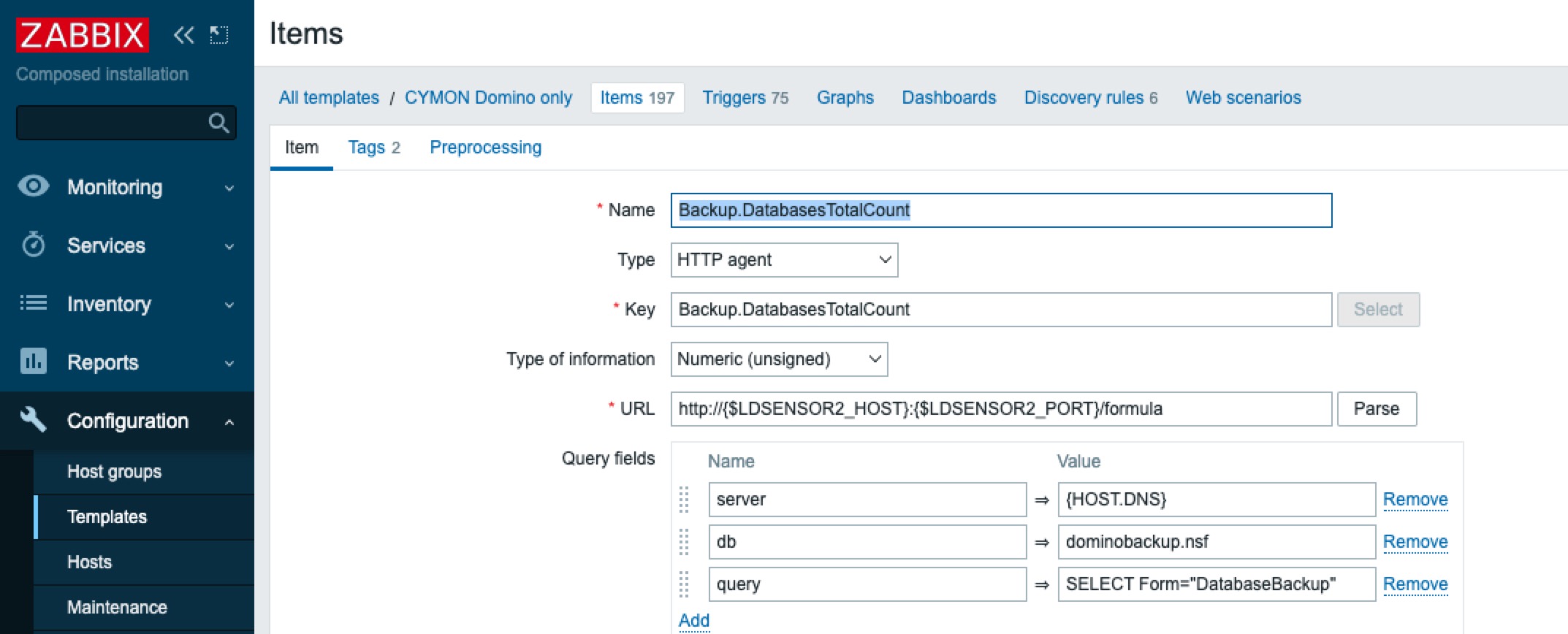Expand the Monitoring menu chevron
The width and height of the screenshot is (1568, 634).
click(x=229, y=188)
